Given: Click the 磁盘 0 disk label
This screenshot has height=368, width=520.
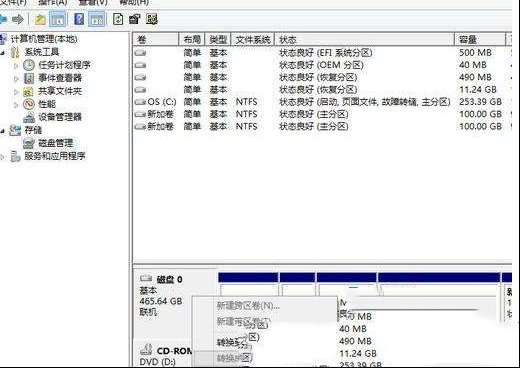Looking at the screenshot, I should [x=169, y=279].
